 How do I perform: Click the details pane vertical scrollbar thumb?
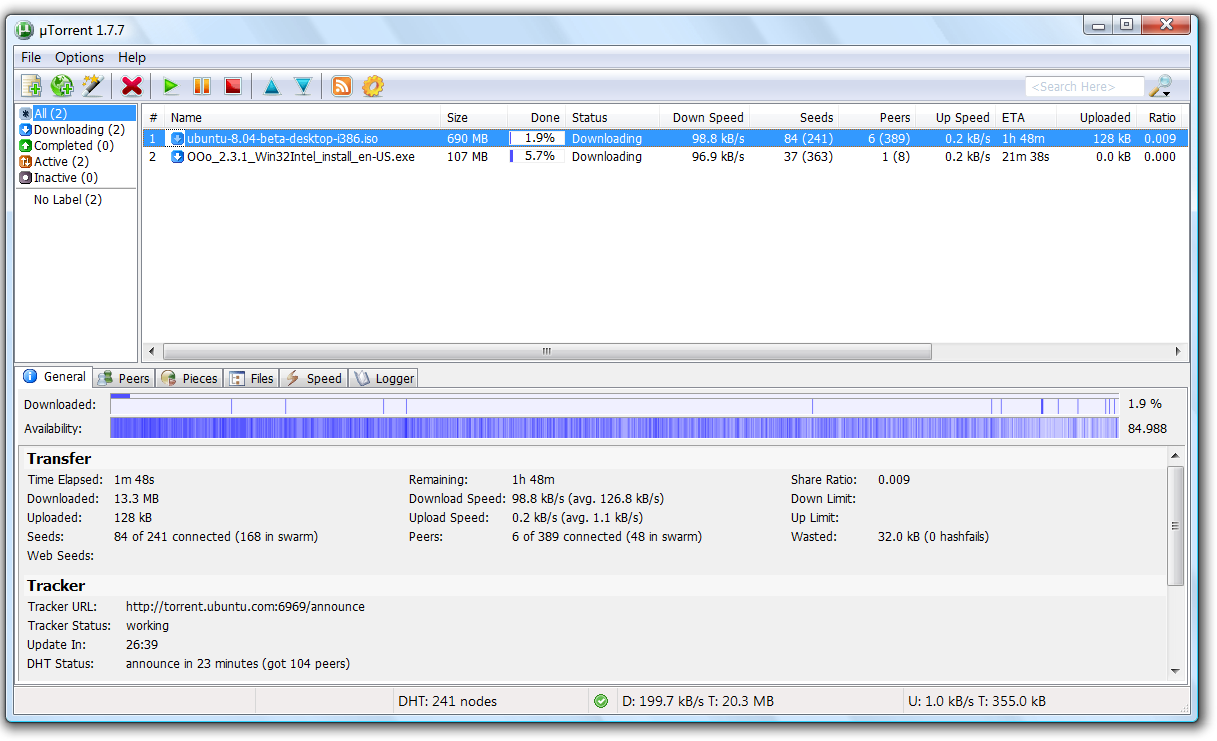[x=1176, y=526]
